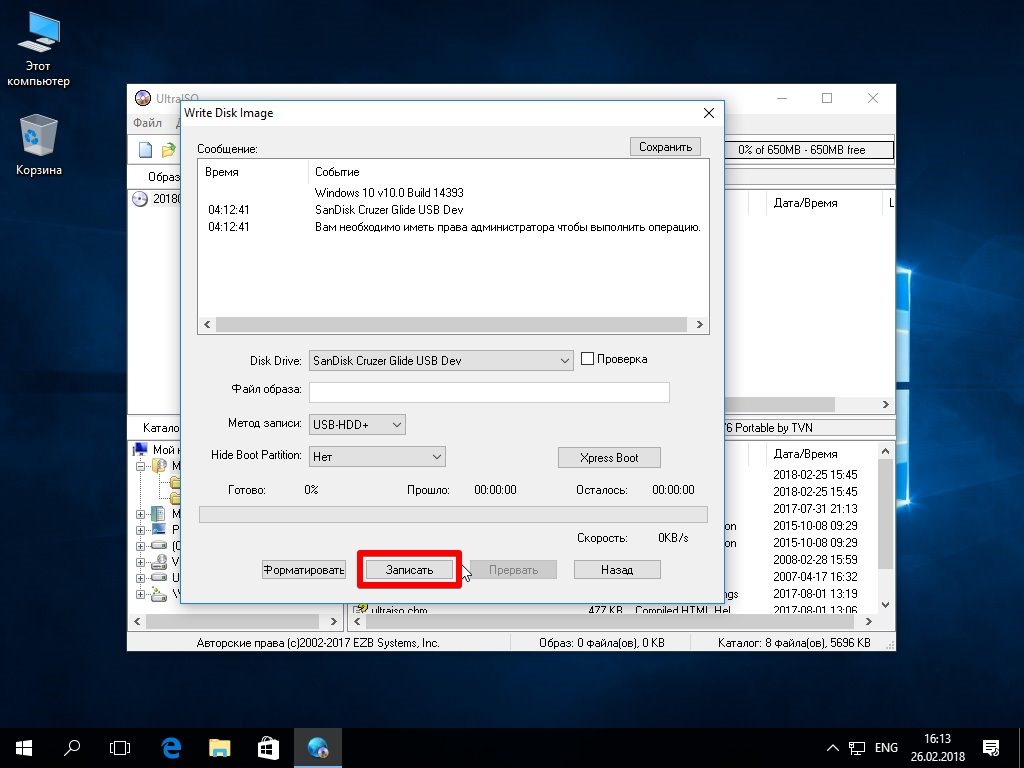The width and height of the screenshot is (1024, 768).
Task: Click the upper file pane's right scroll arrow
Action: click(886, 404)
